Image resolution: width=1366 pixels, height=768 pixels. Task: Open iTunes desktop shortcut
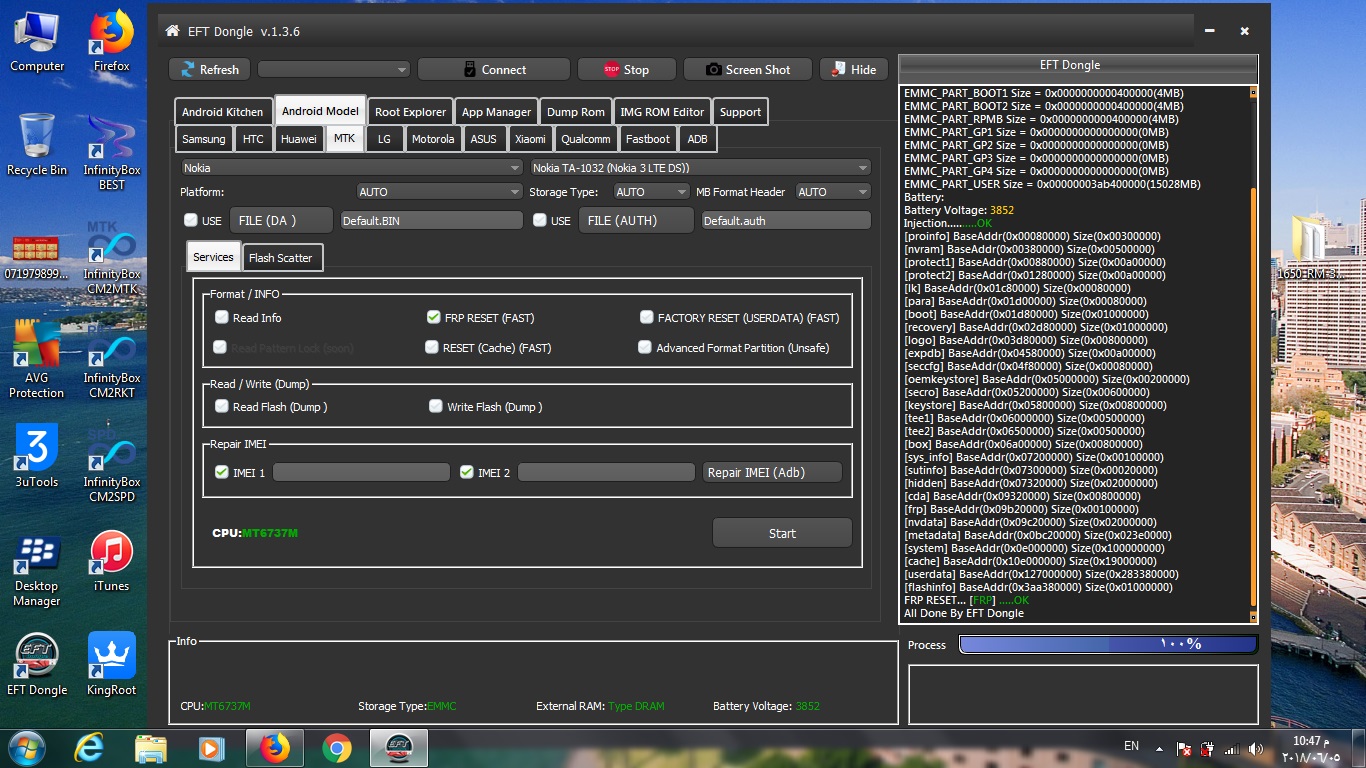tap(112, 562)
